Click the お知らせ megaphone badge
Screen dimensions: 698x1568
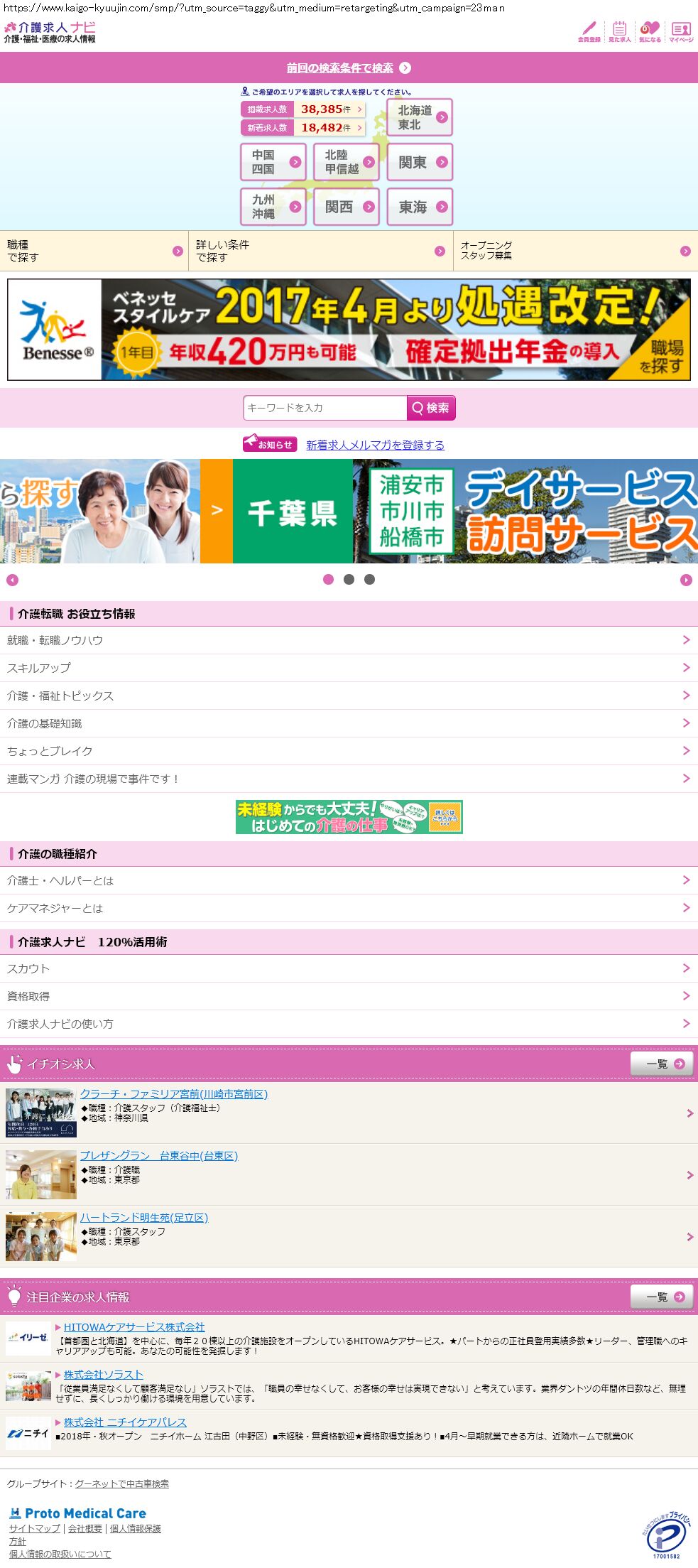(270, 443)
